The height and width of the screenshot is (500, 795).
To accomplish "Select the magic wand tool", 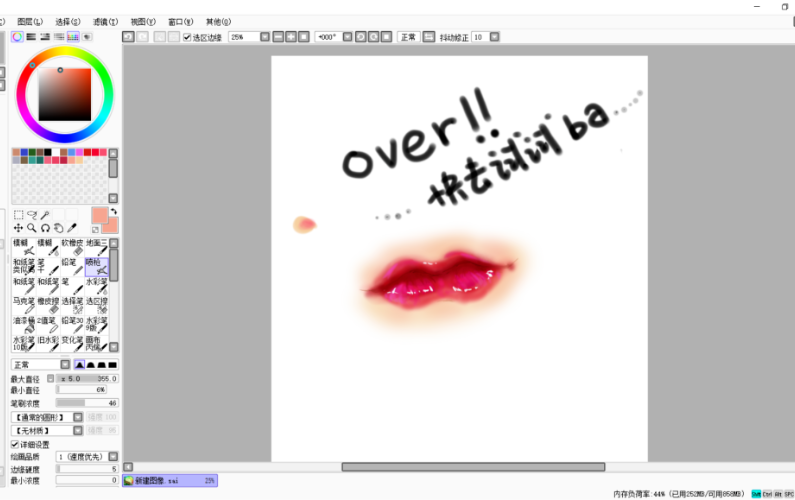I will point(45,215).
